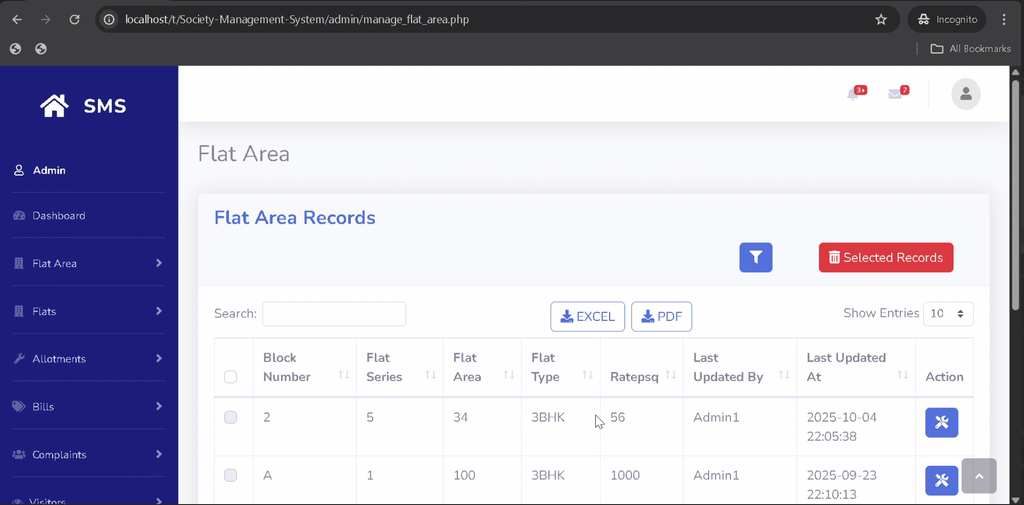Viewport: 1024px width, 505px height.
Task: Click the SMS home logo icon
Action: tap(54, 106)
